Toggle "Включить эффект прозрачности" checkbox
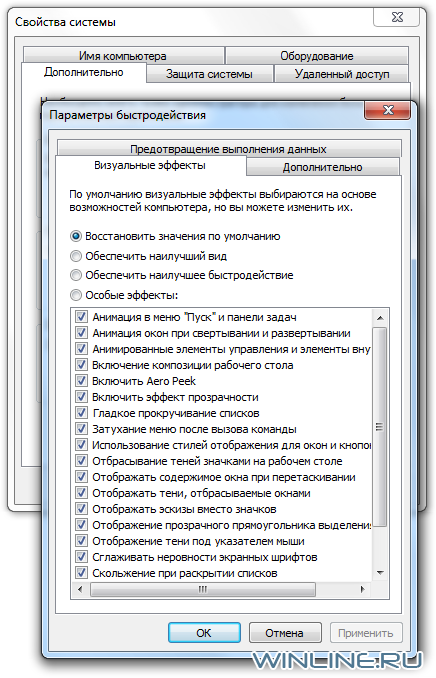This screenshot has width=436, height=678. pos(81,397)
